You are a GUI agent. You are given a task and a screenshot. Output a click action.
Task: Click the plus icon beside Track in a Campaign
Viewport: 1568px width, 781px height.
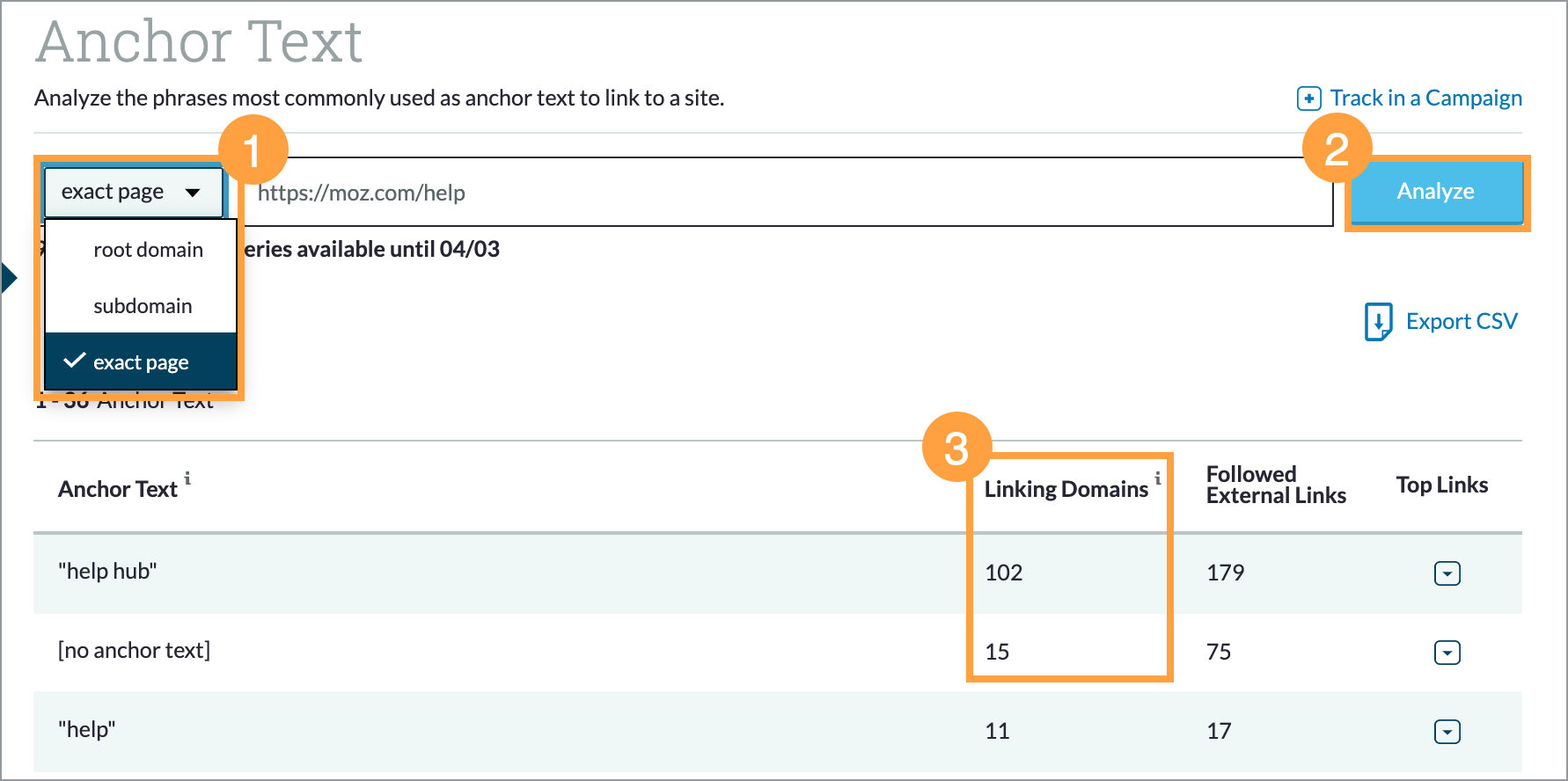click(1308, 99)
